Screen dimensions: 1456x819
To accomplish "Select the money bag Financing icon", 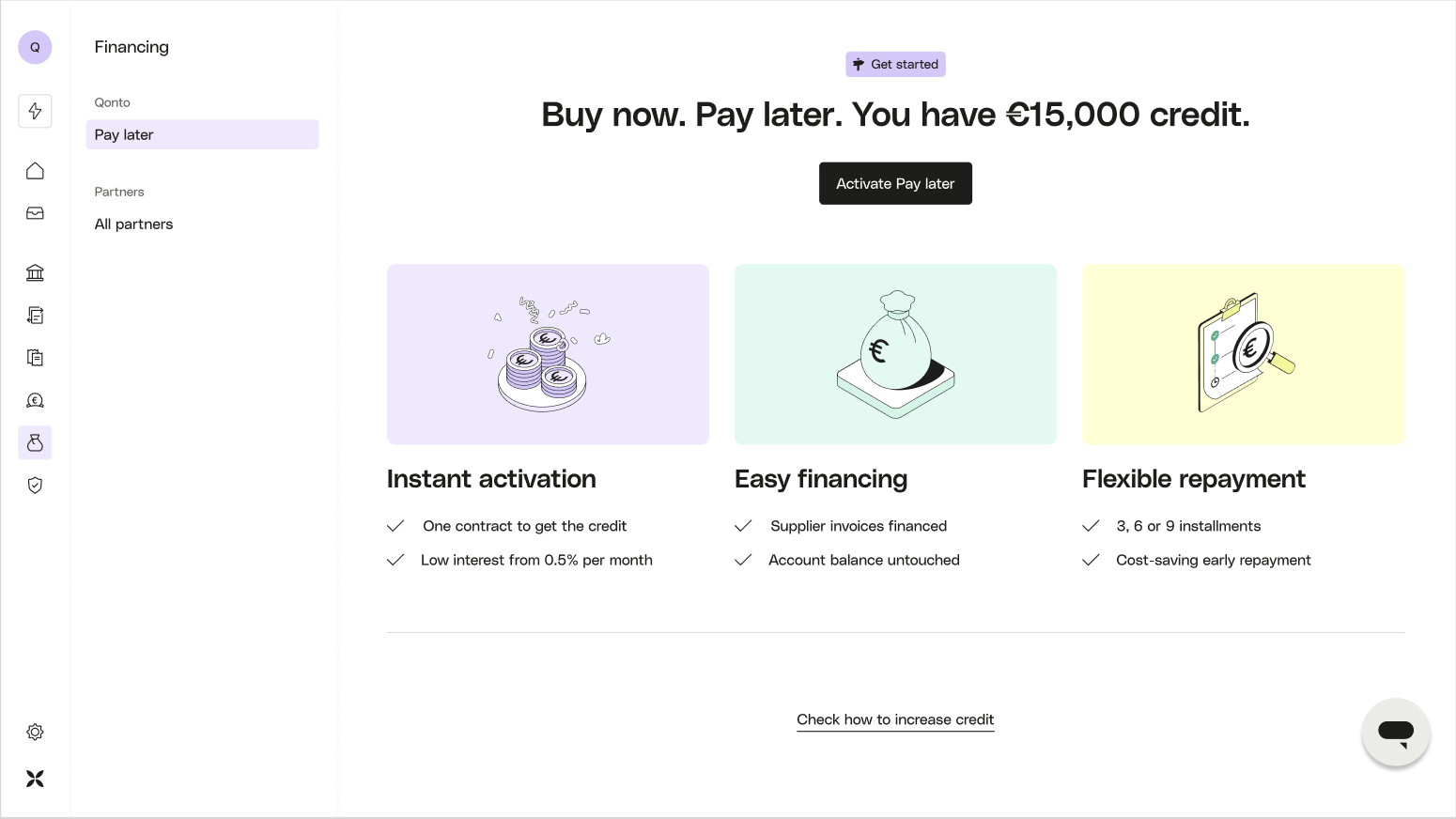I will point(35,442).
